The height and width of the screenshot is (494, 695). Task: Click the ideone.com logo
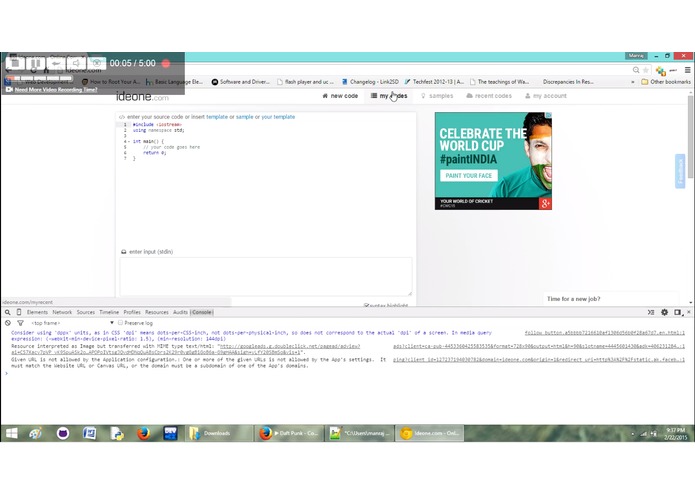click(x=142, y=96)
